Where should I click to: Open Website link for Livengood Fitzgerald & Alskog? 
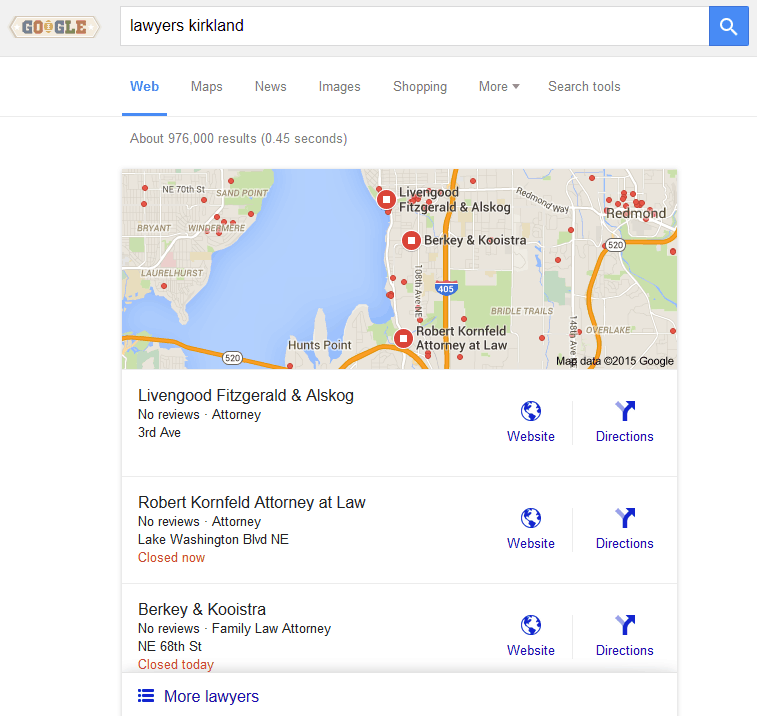tap(531, 436)
